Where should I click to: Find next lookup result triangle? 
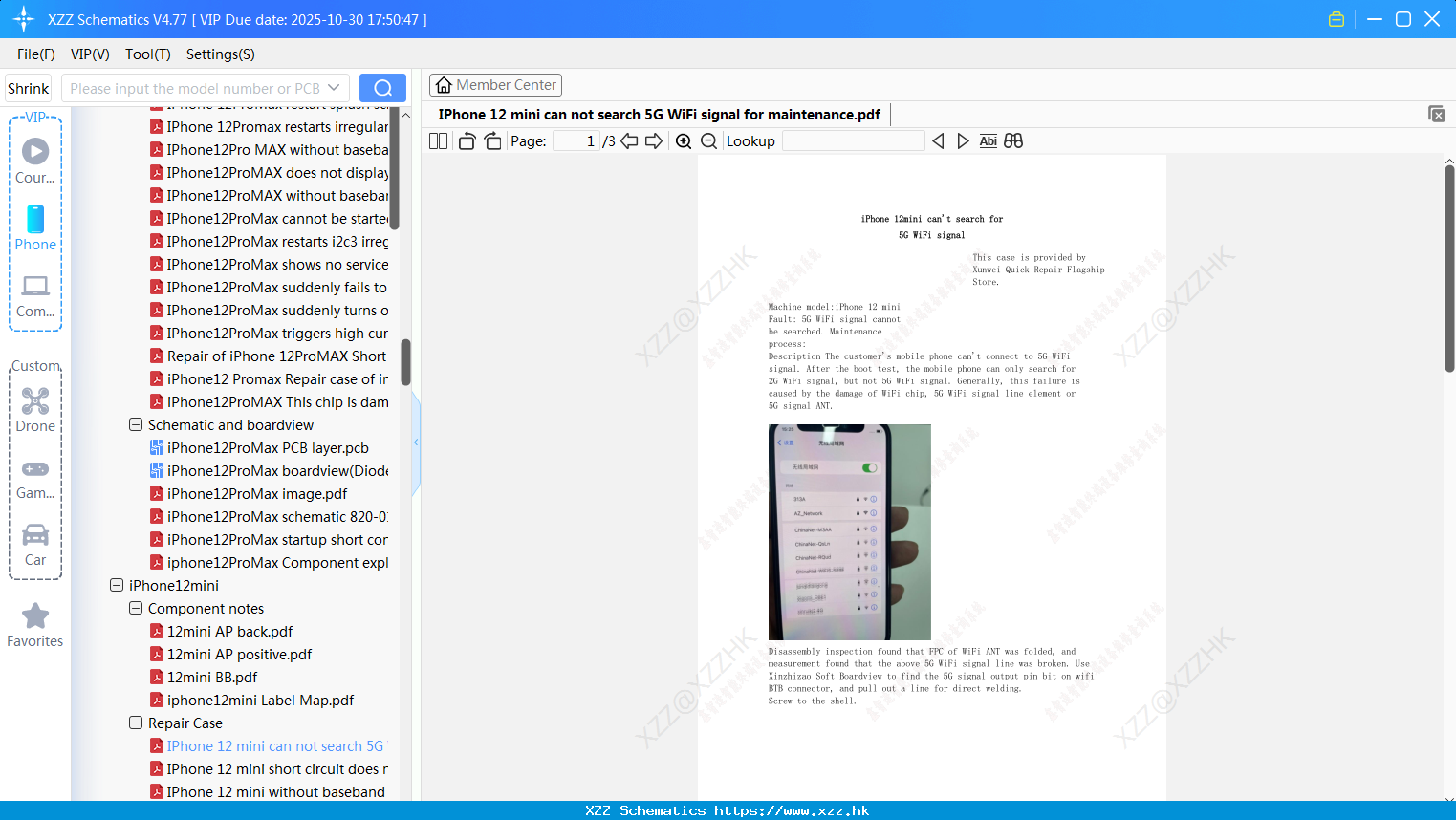(963, 141)
